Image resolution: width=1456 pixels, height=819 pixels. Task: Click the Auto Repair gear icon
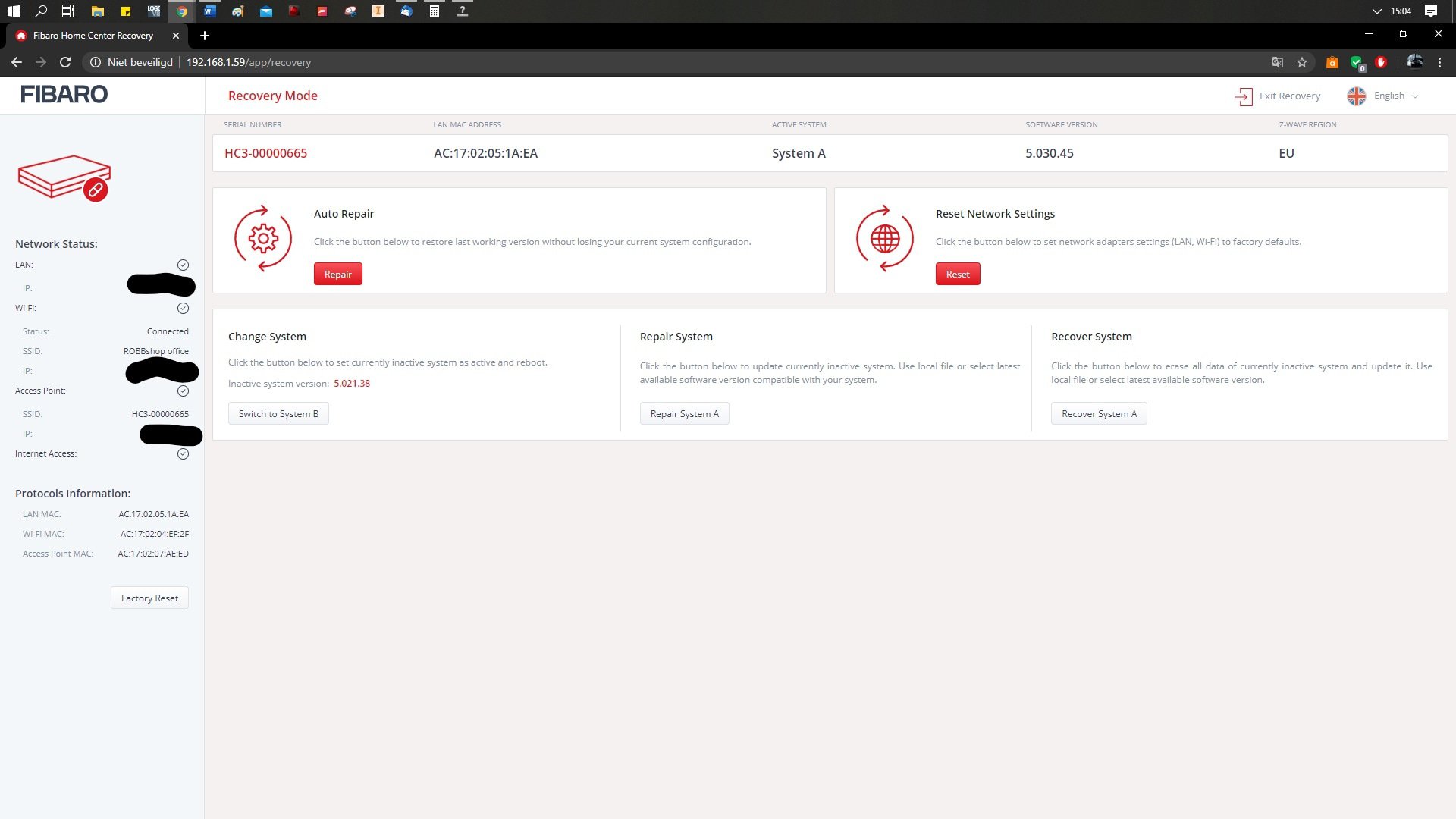tap(263, 238)
